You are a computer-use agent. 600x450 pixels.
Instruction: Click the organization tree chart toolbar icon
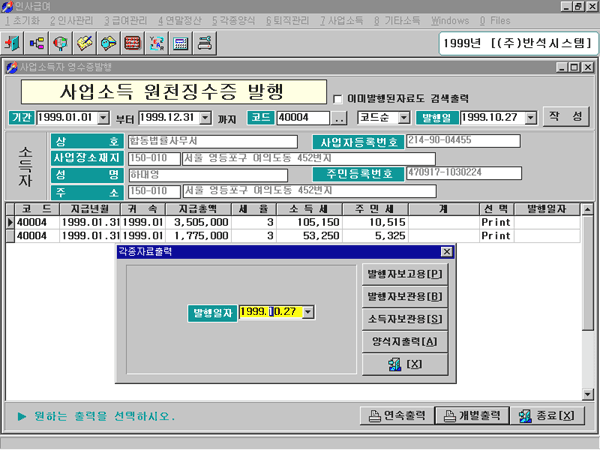37,44
